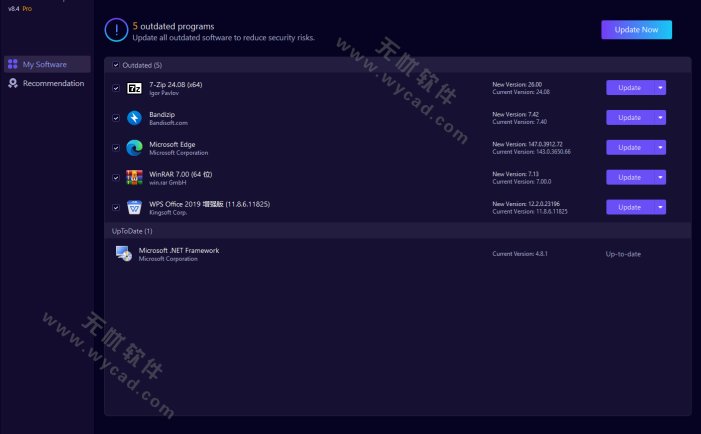Click the Bandisoft.com publisher text

[169, 123]
